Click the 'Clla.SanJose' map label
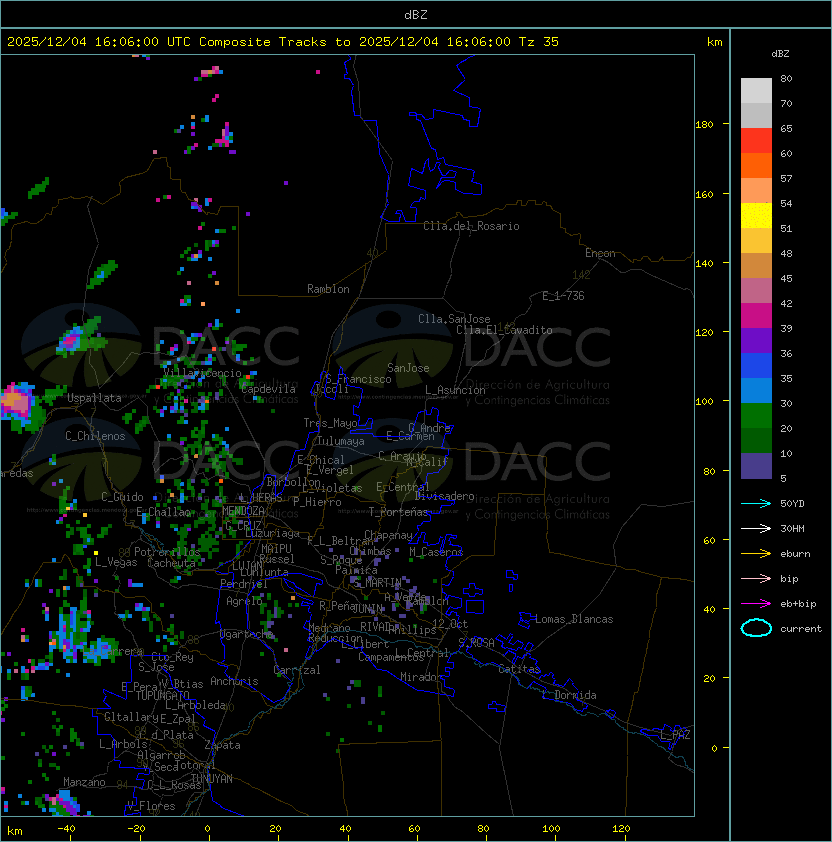Image resolution: width=832 pixels, height=842 pixels. (x=454, y=319)
